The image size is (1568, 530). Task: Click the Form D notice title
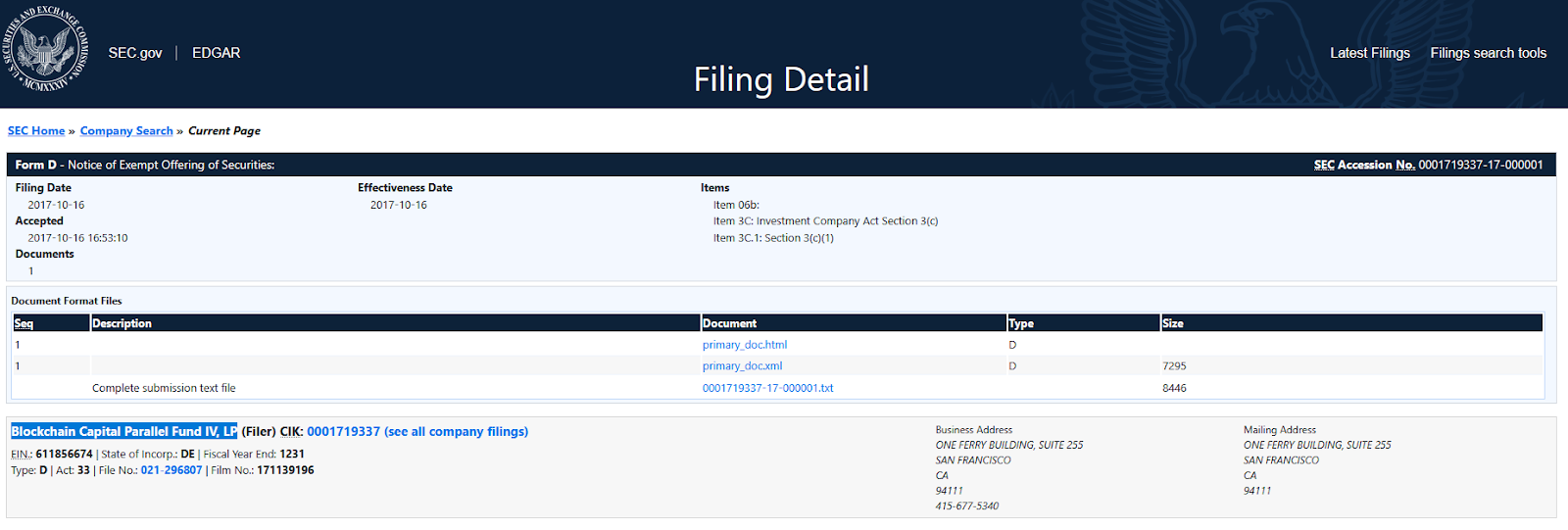tap(145, 165)
